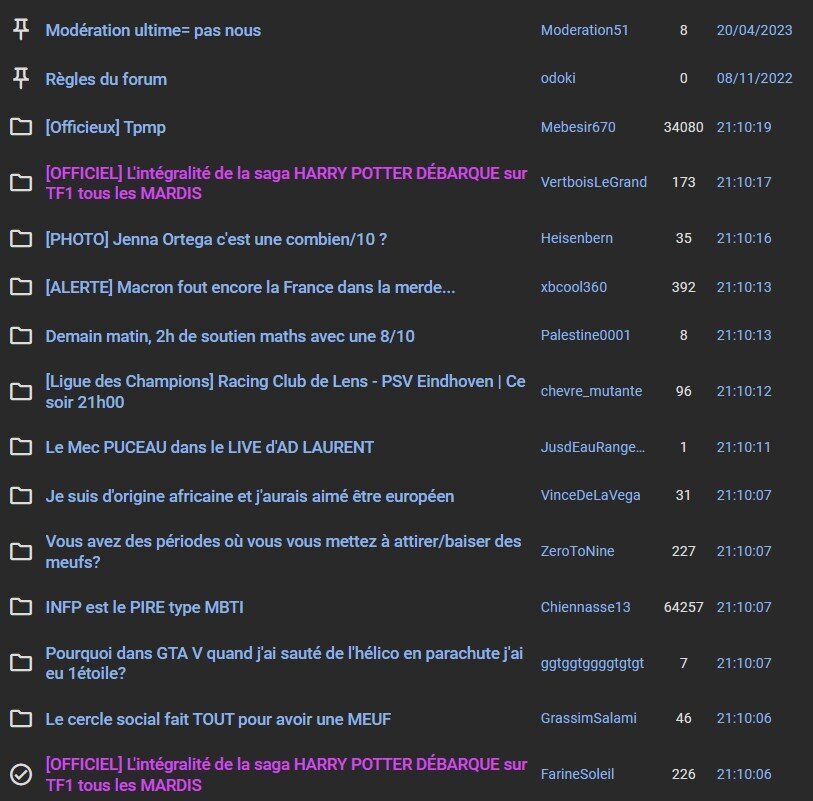This screenshot has height=801, width=813.
Task: View author profile Mebesir670
Action: (578, 127)
